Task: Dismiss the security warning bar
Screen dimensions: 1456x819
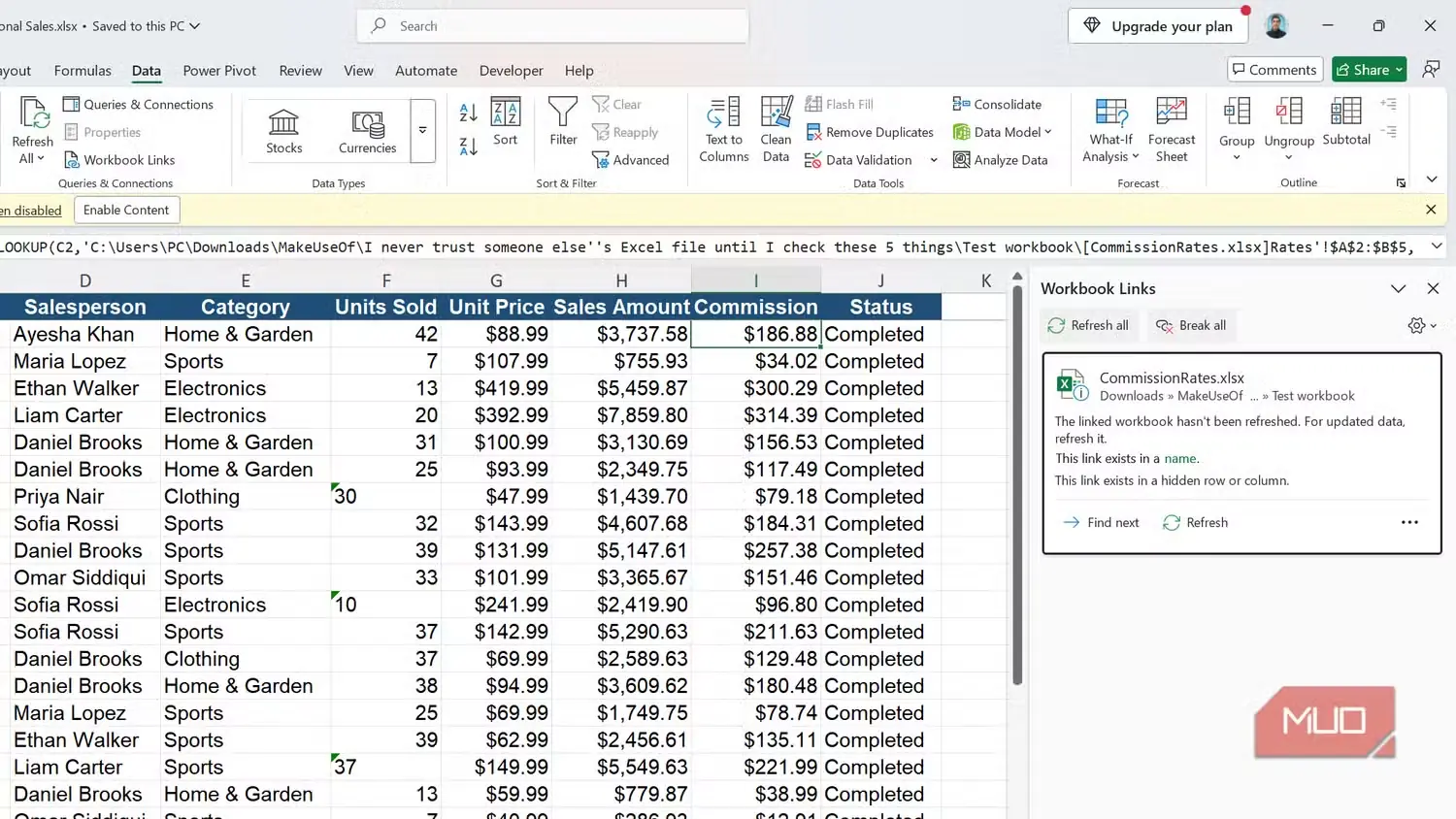Action: pyautogui.click(x=1431, y=210)
